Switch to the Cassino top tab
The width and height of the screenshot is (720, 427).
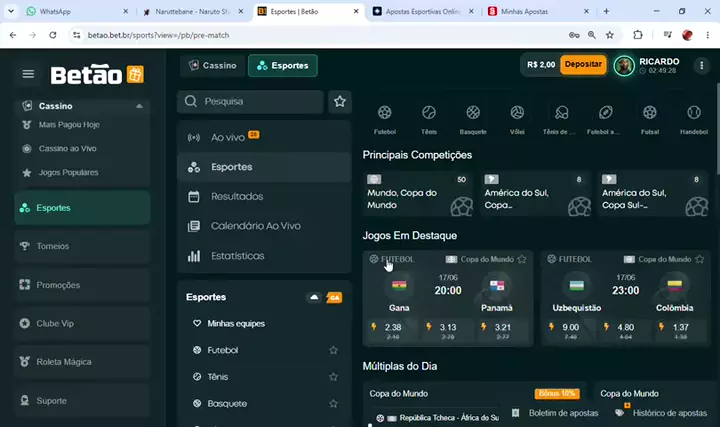coord(212,66)
